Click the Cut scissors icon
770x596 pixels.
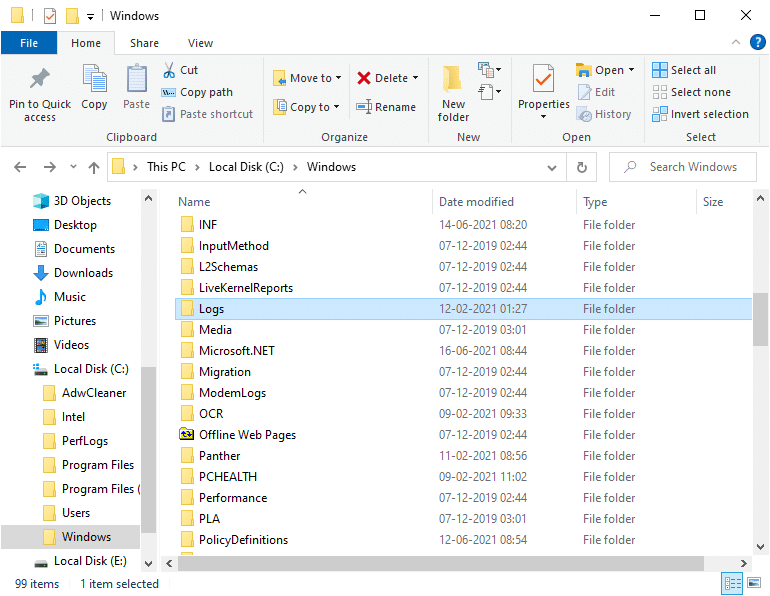pos(169,70)
